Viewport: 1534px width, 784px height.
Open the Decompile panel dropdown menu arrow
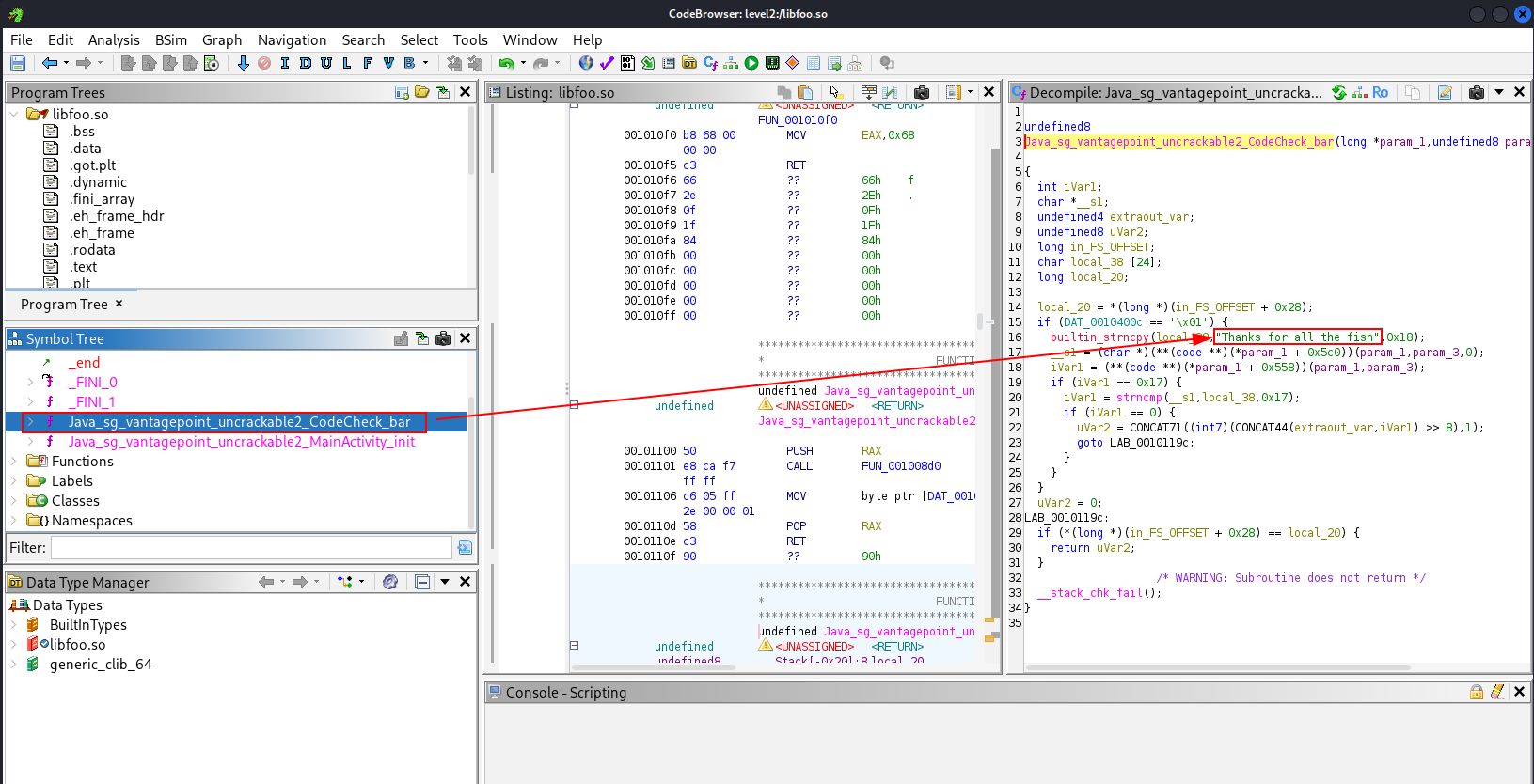coord(1499,92)
